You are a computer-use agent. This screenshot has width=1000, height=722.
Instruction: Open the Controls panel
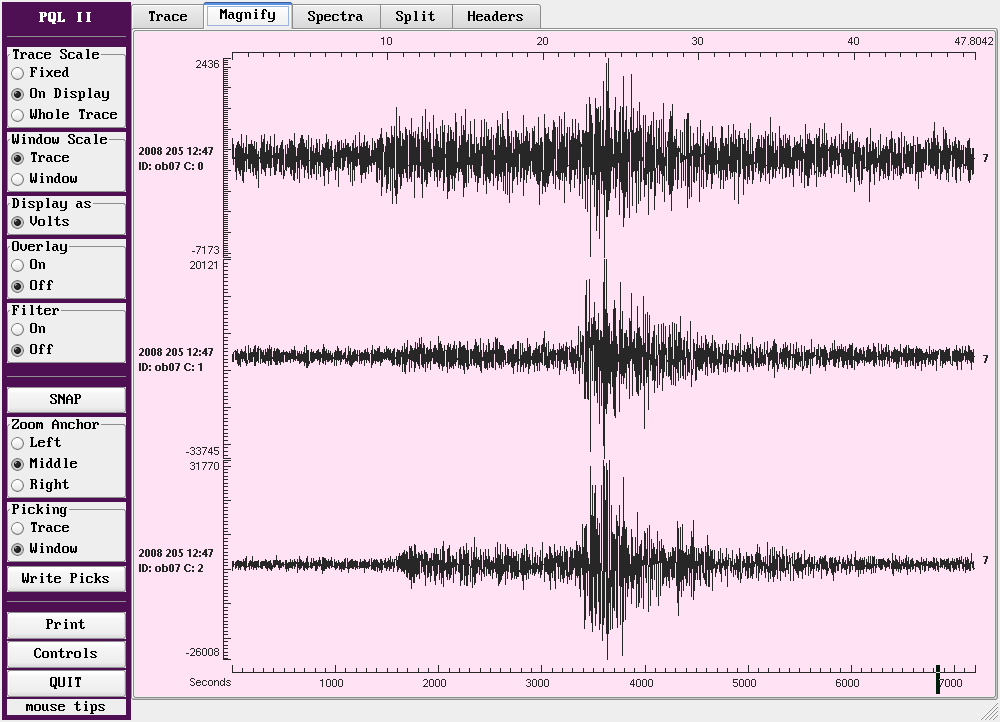(x=66, y=654)
